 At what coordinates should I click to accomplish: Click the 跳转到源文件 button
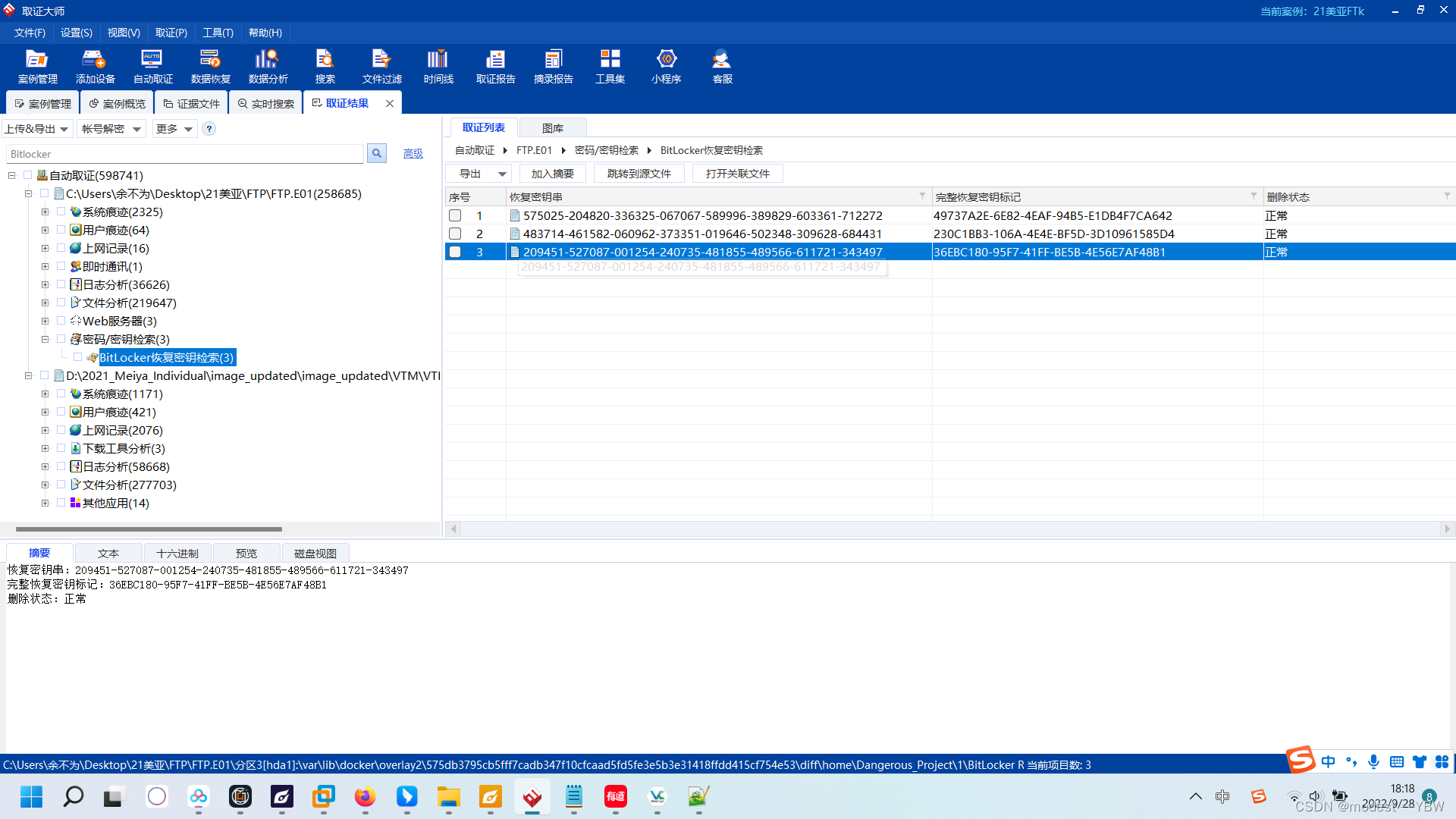[x=639, y=174]
